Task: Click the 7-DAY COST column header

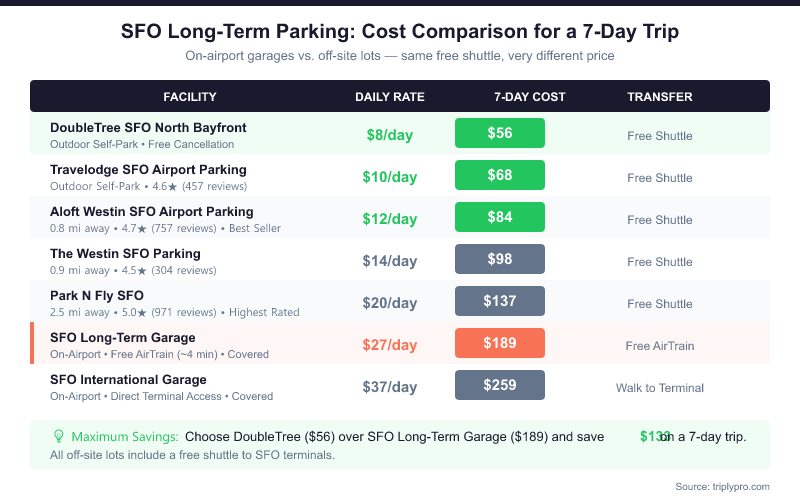Action: click(529, 97)
